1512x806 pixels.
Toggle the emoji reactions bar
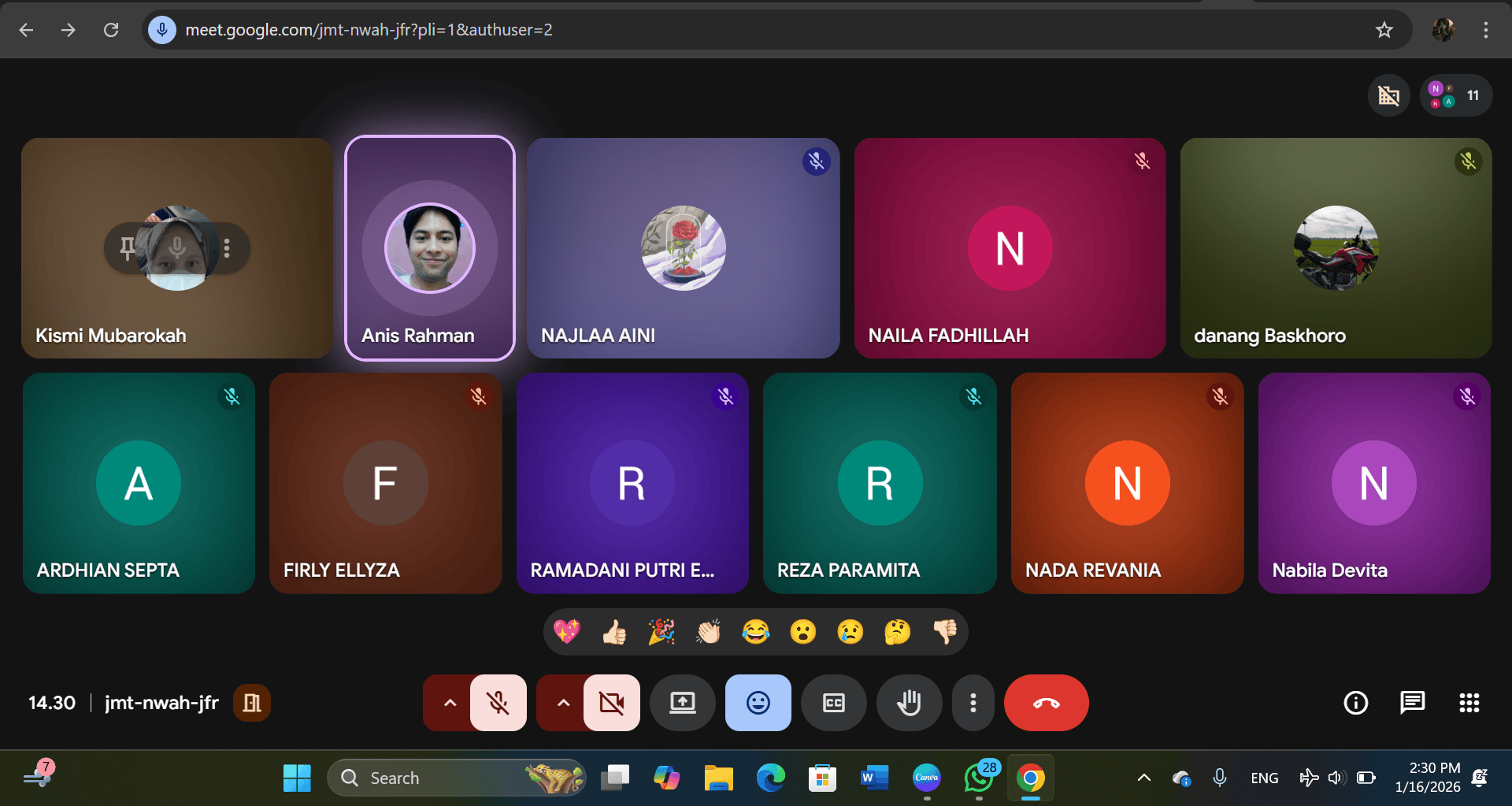tap(758, 703)
